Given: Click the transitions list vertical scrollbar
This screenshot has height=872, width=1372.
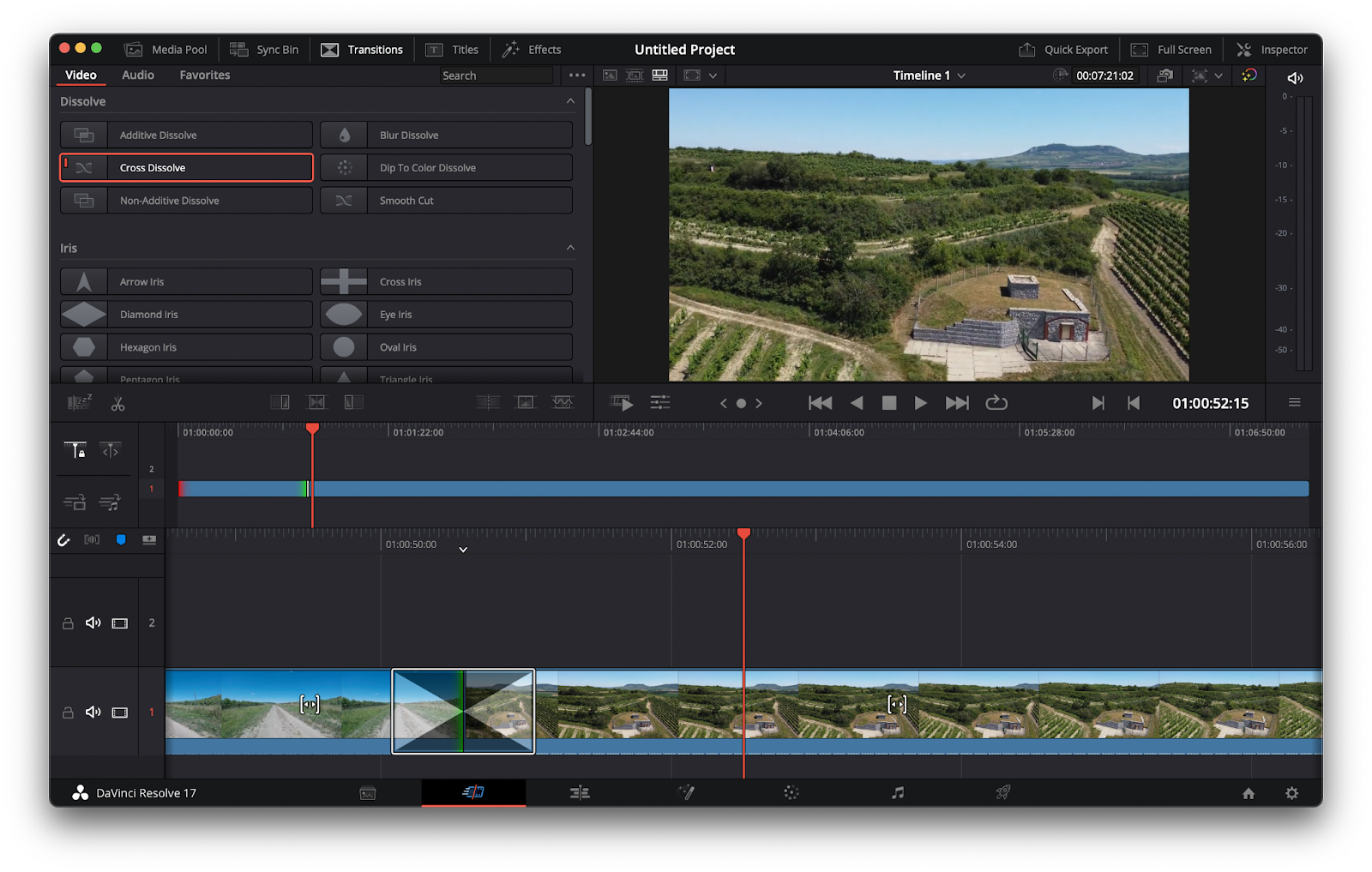Looking at the screenshot, I should click(587, 117).
